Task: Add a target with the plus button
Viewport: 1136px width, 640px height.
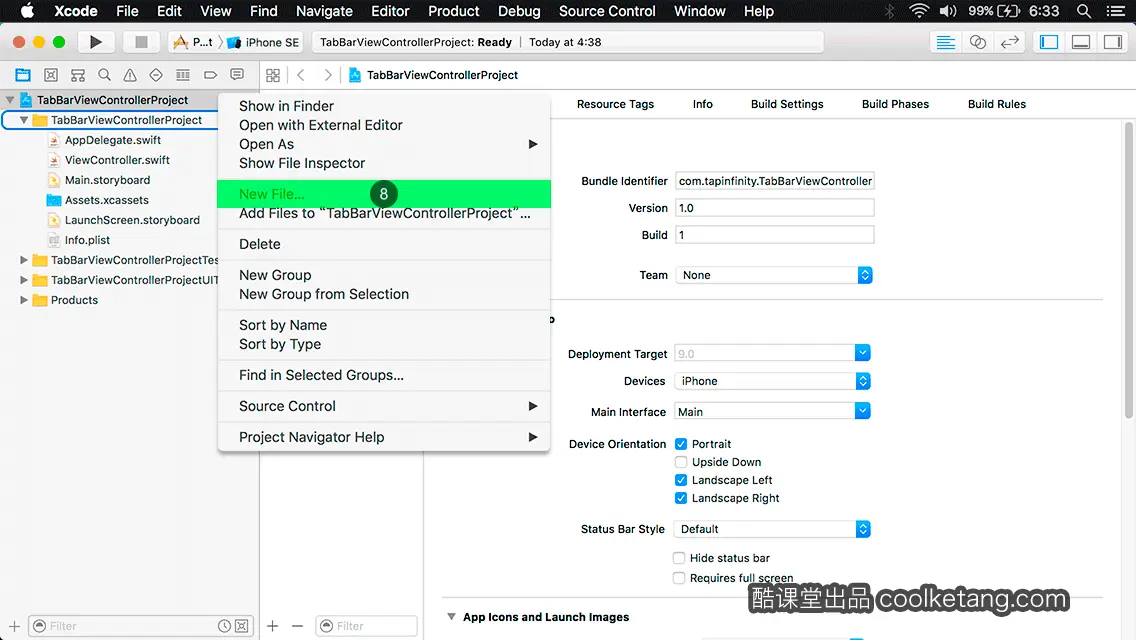Action: click(272, 626)
